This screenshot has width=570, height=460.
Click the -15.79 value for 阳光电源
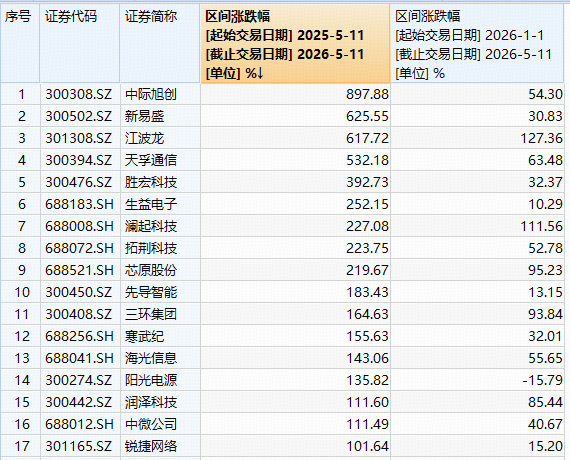[543, 380]
